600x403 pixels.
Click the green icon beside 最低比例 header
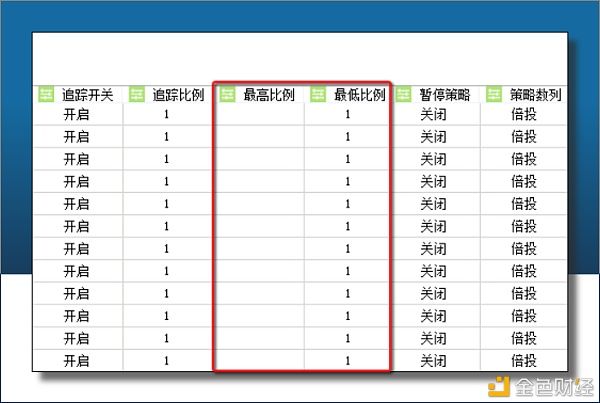(x=318, y=95)
